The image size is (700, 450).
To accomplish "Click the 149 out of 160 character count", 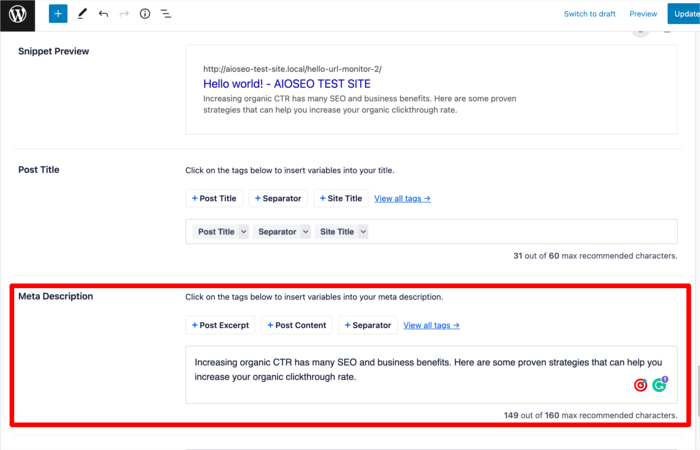I will click(591, 415).
